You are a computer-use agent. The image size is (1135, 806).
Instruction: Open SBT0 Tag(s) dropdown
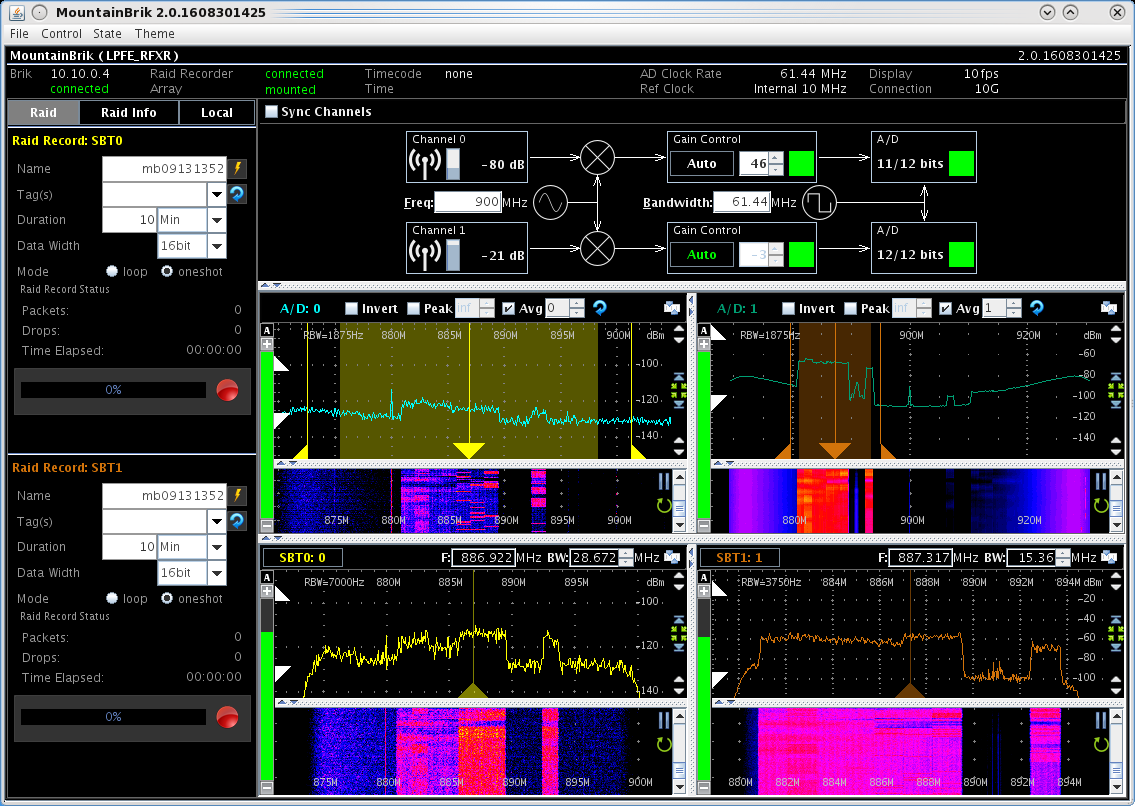[216, 194]
